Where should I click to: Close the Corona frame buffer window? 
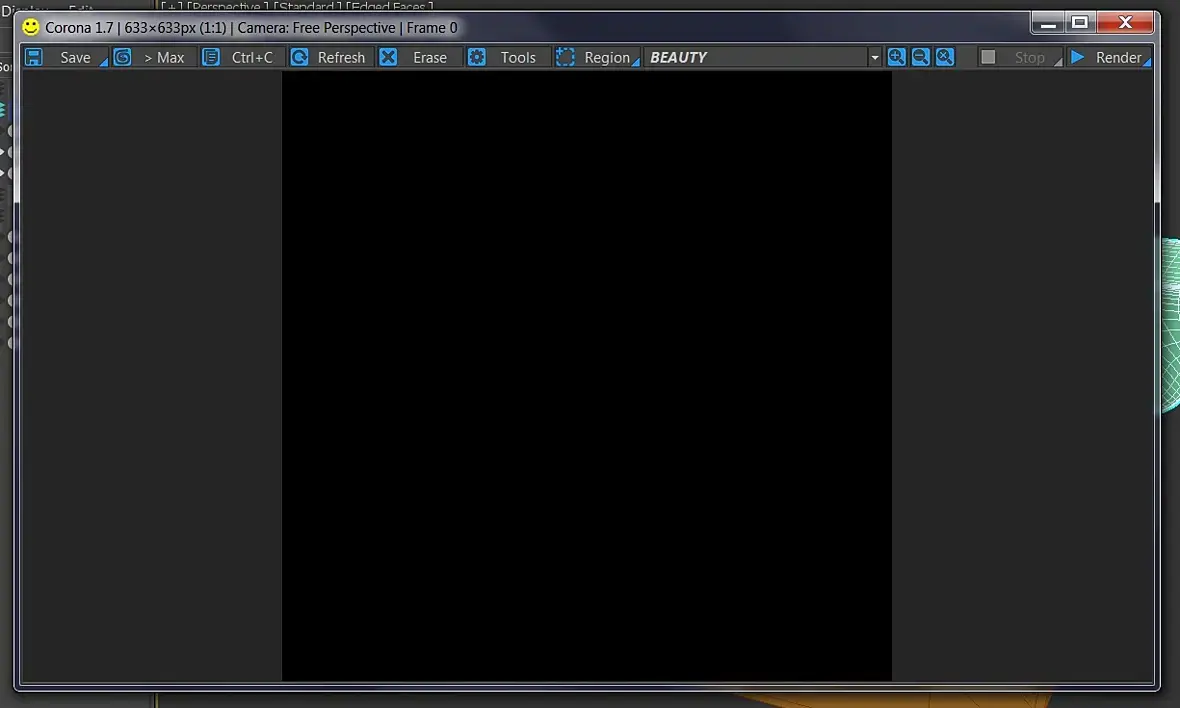coord(1125,23)
